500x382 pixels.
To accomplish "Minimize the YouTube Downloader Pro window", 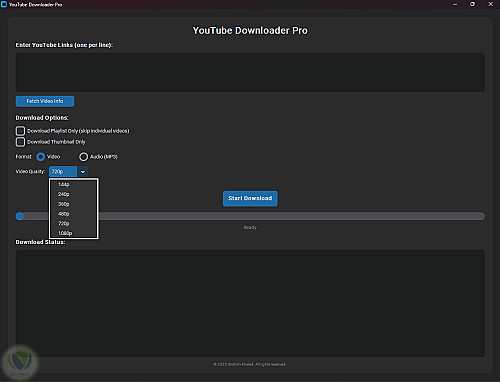I will click(x=455, y=4).
